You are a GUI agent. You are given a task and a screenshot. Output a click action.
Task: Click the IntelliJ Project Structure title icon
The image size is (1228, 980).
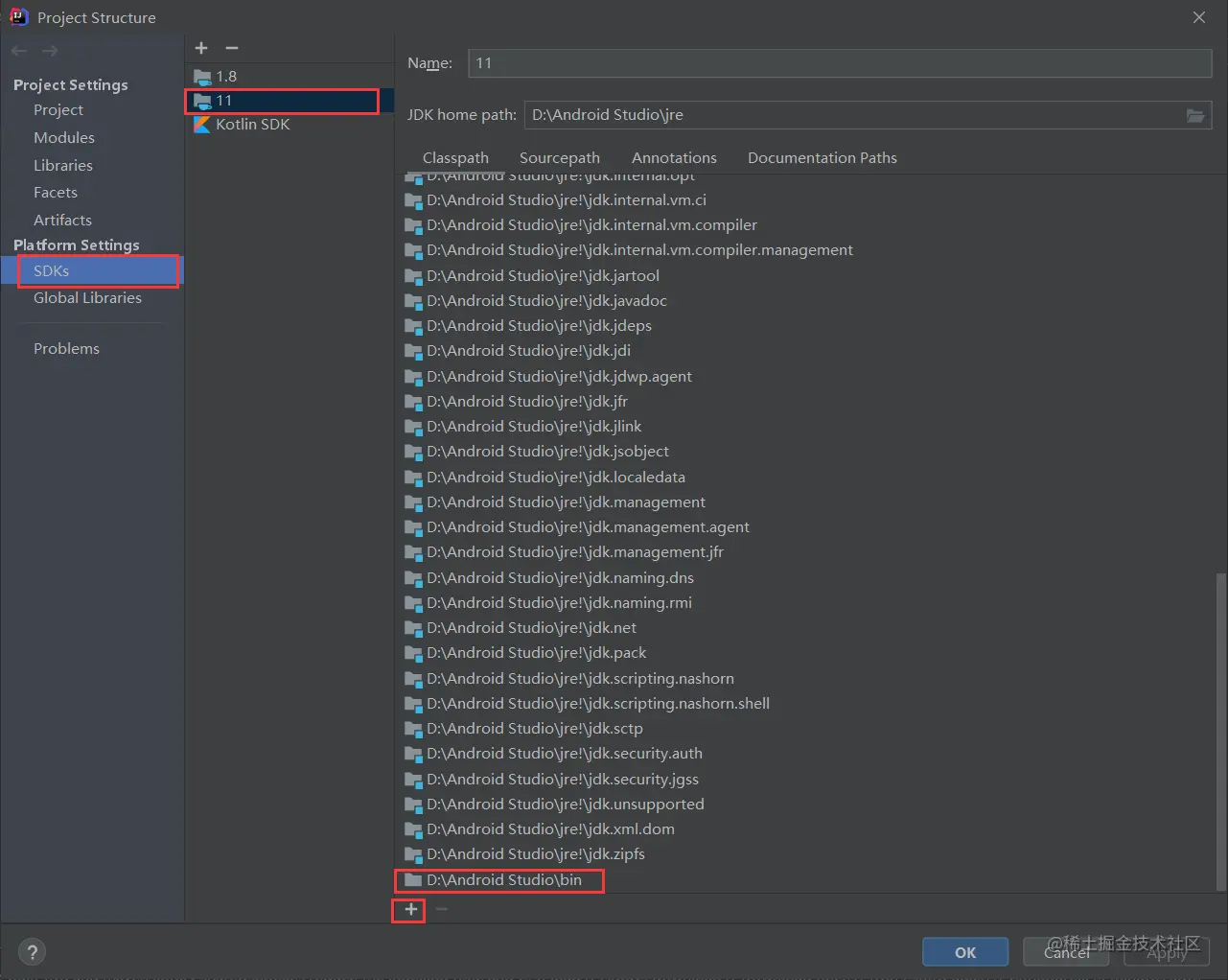[x=18, y=17]
